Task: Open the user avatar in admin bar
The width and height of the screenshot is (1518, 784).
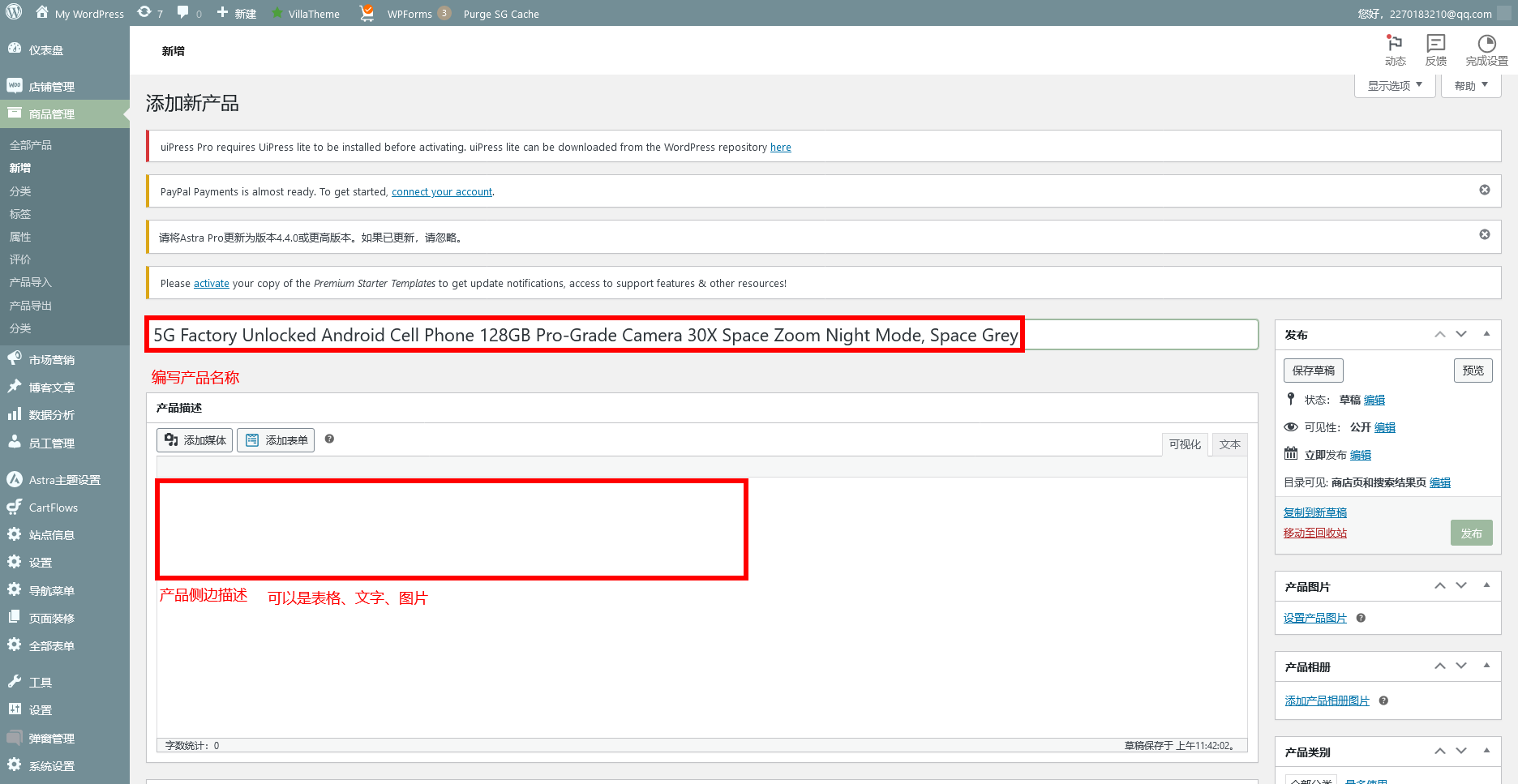Action: pyautogui.click(x=1503, y=13)
